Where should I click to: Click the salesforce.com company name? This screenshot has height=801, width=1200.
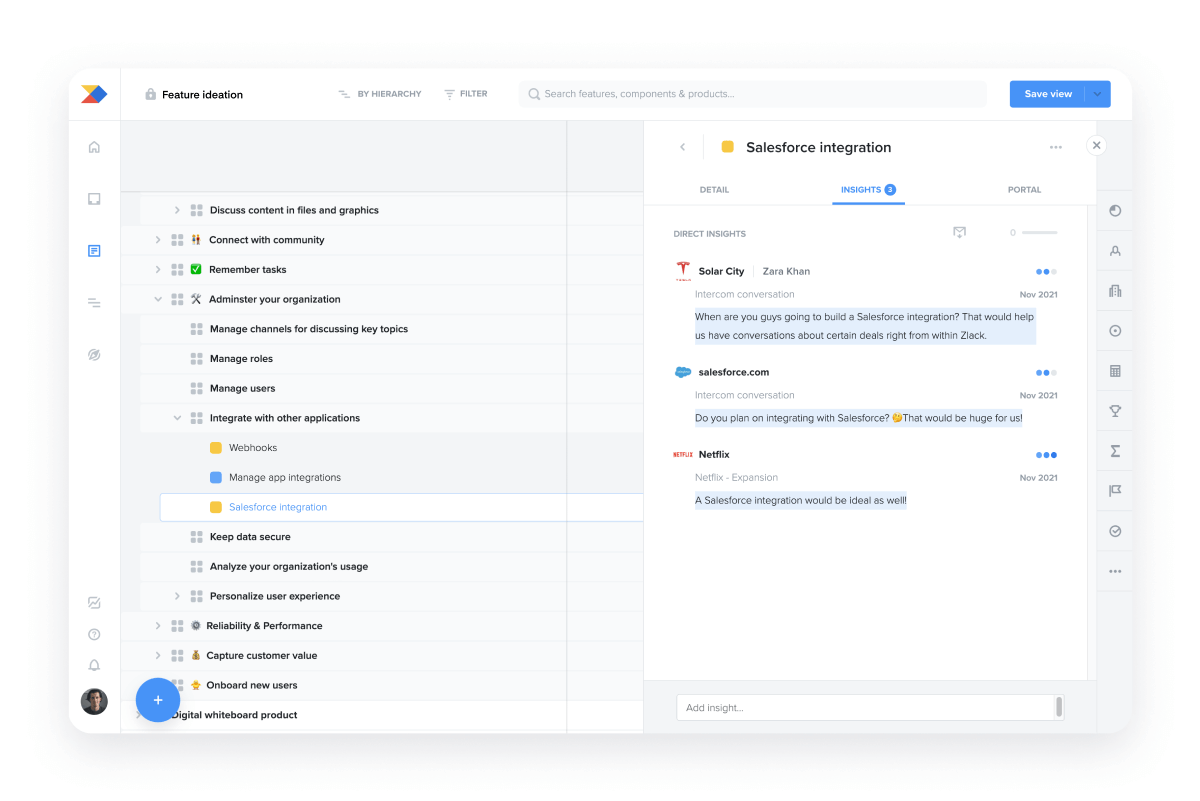coord(734,372)
